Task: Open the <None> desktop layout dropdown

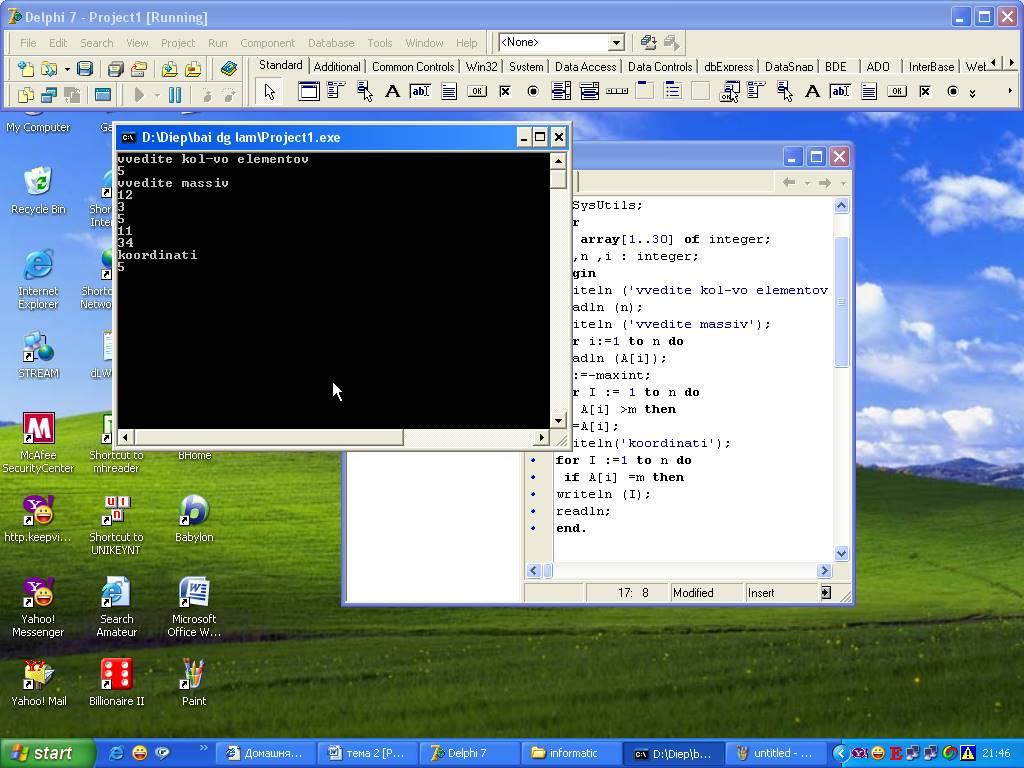Action: point(616,42)
